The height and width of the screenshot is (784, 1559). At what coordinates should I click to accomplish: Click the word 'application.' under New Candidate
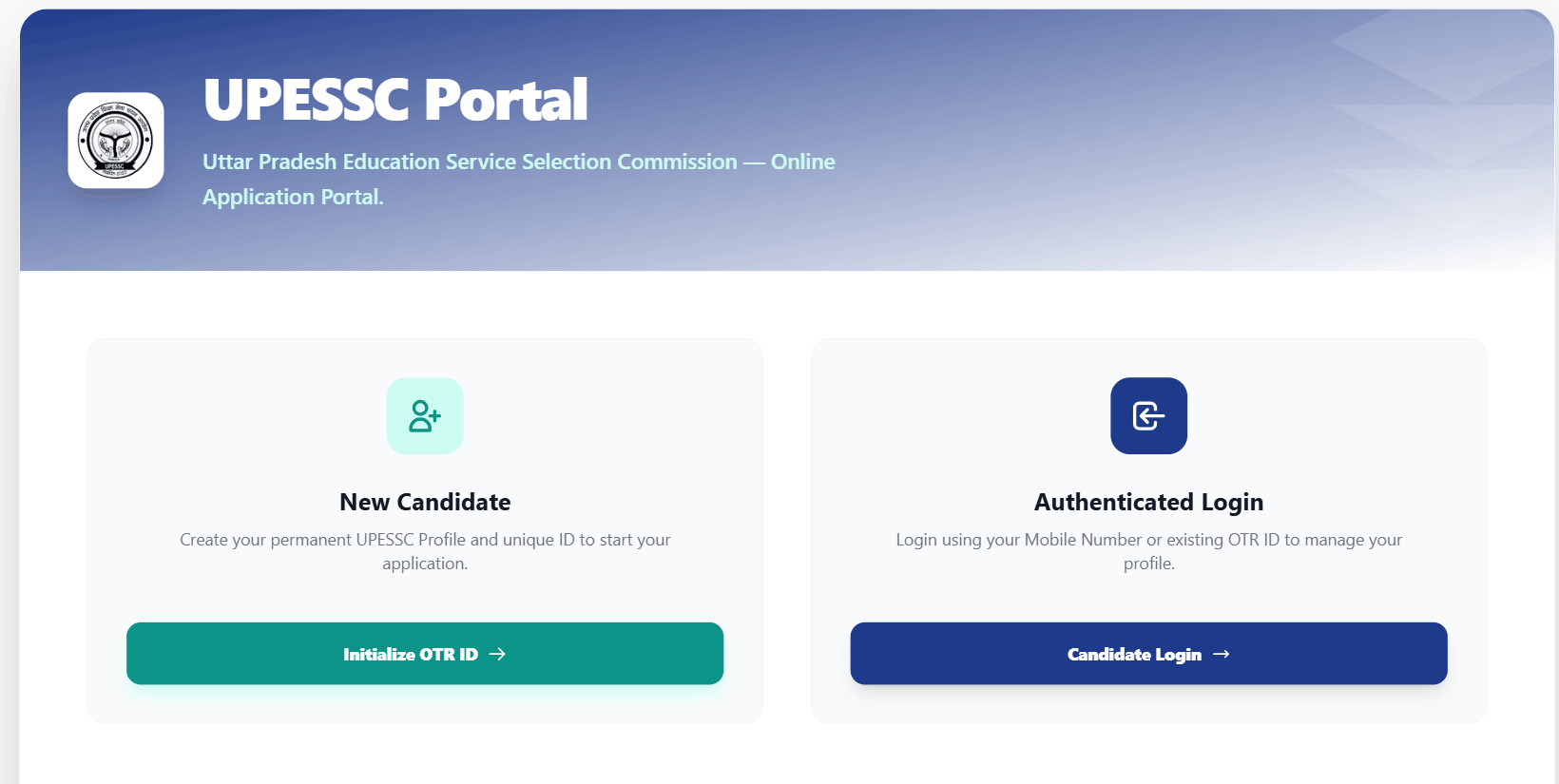pos(425,564)
